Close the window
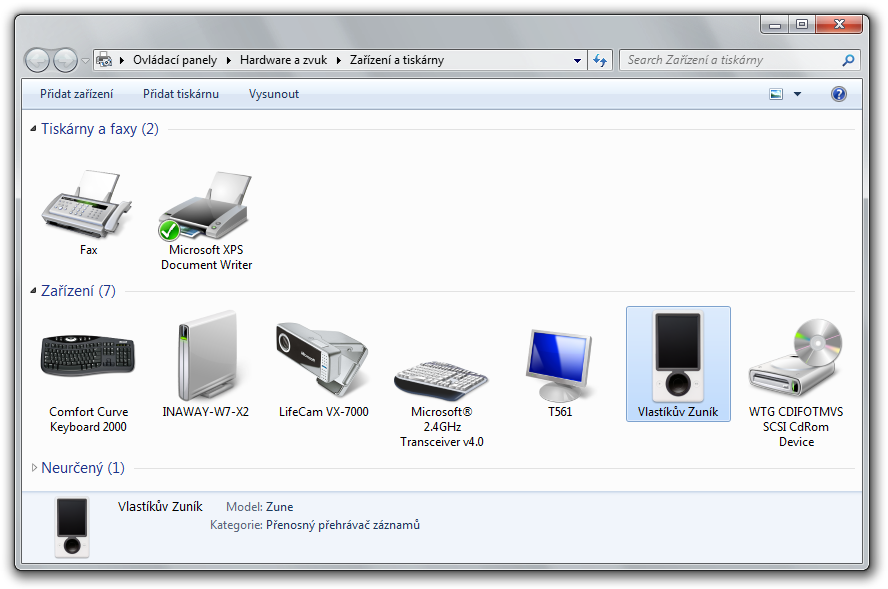 point(839,24)
